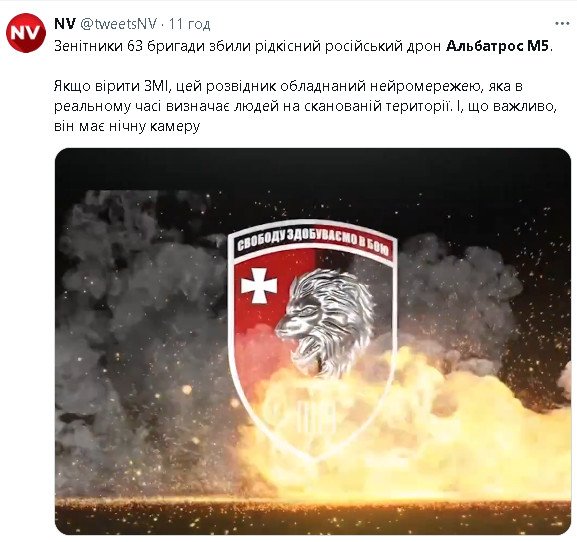Click the paragraph starting 'Якщо вірити ЗМІ'
This screenshot has height=542, width=577.
coord(305,106)
